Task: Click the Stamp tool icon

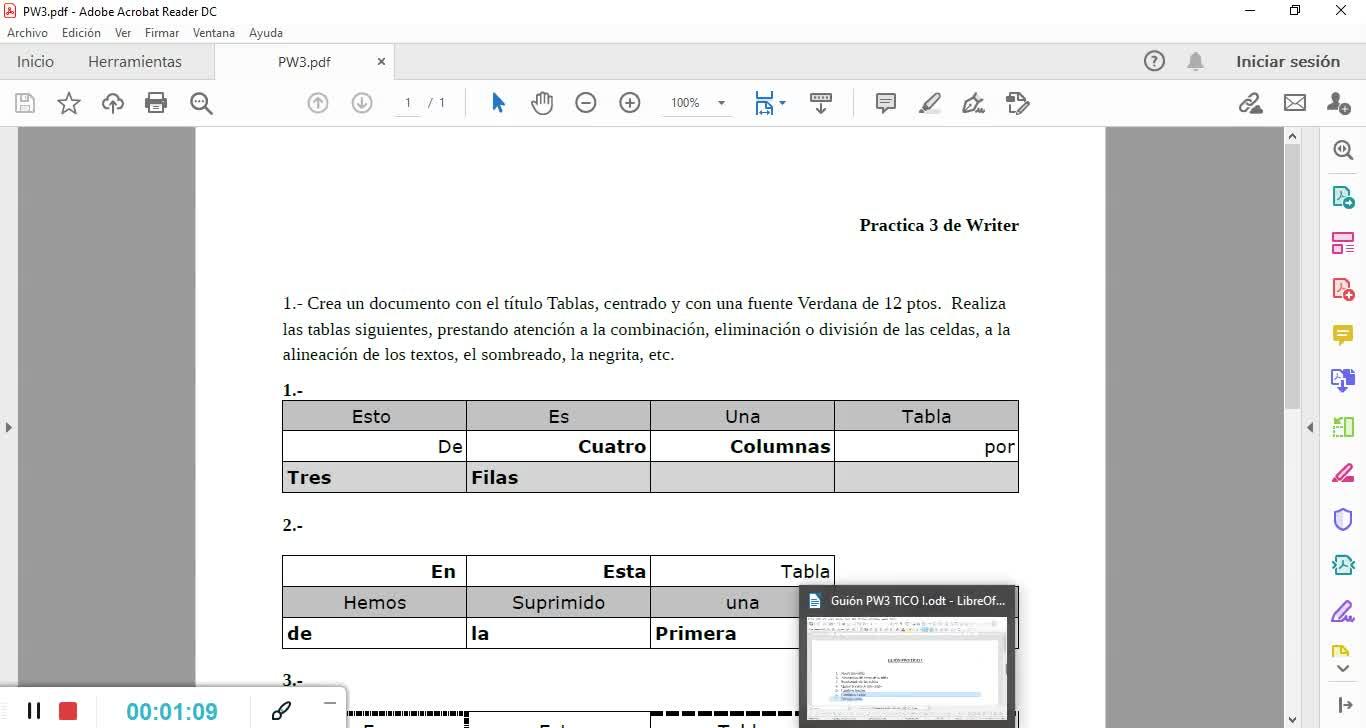Action: click(1018, 103)
